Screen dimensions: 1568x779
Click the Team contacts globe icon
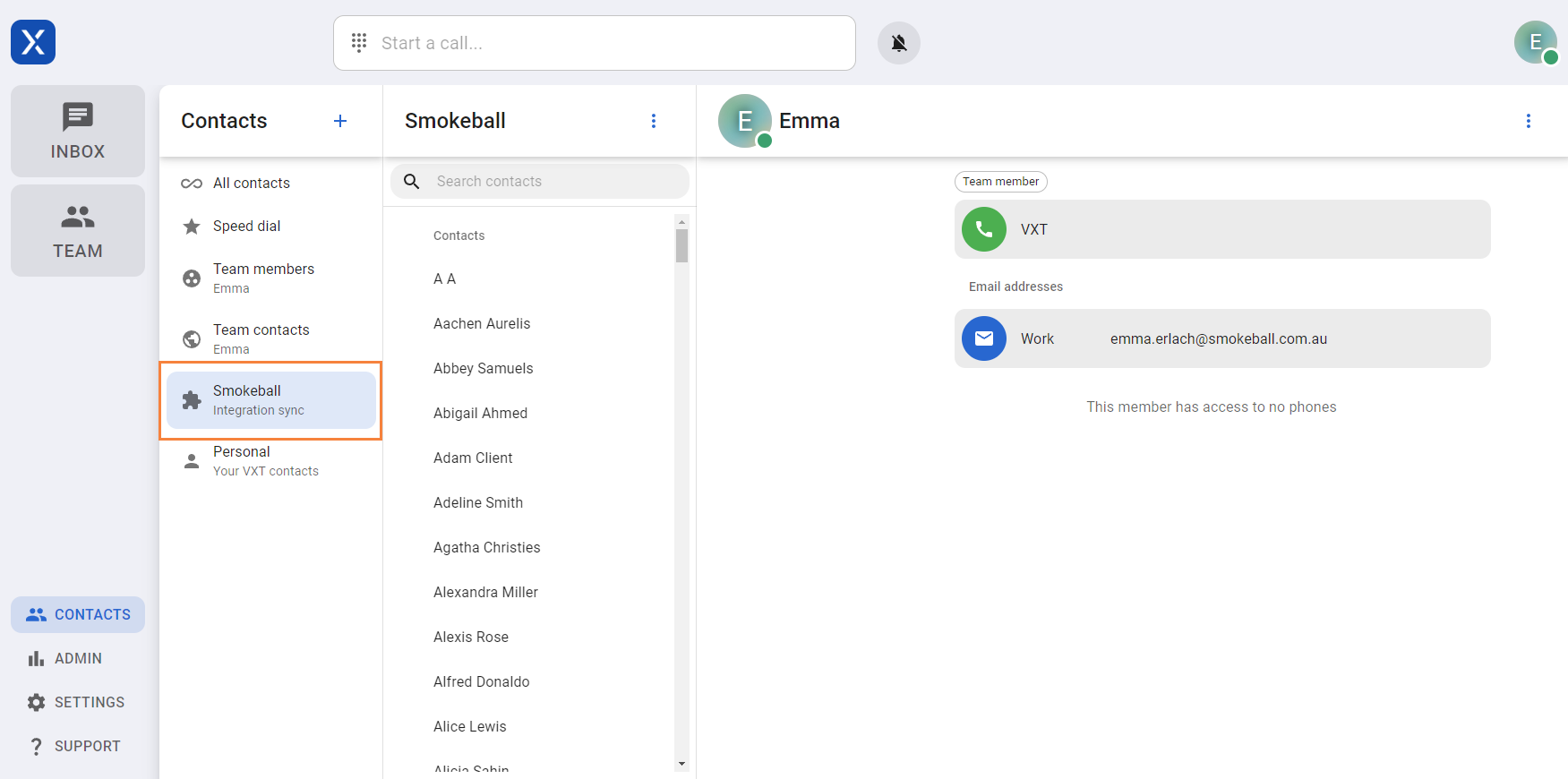[x=192, y=339]
